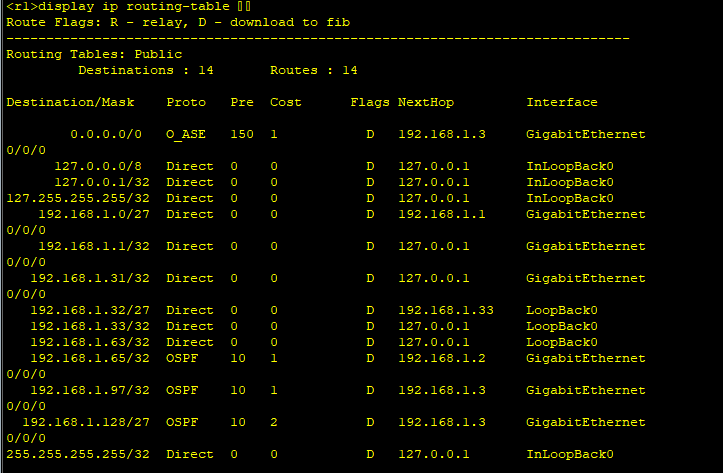Select the 192.168.1.1/32 destination
The height and width of the screenshot is (473, 723).
[x=94, y=246]
